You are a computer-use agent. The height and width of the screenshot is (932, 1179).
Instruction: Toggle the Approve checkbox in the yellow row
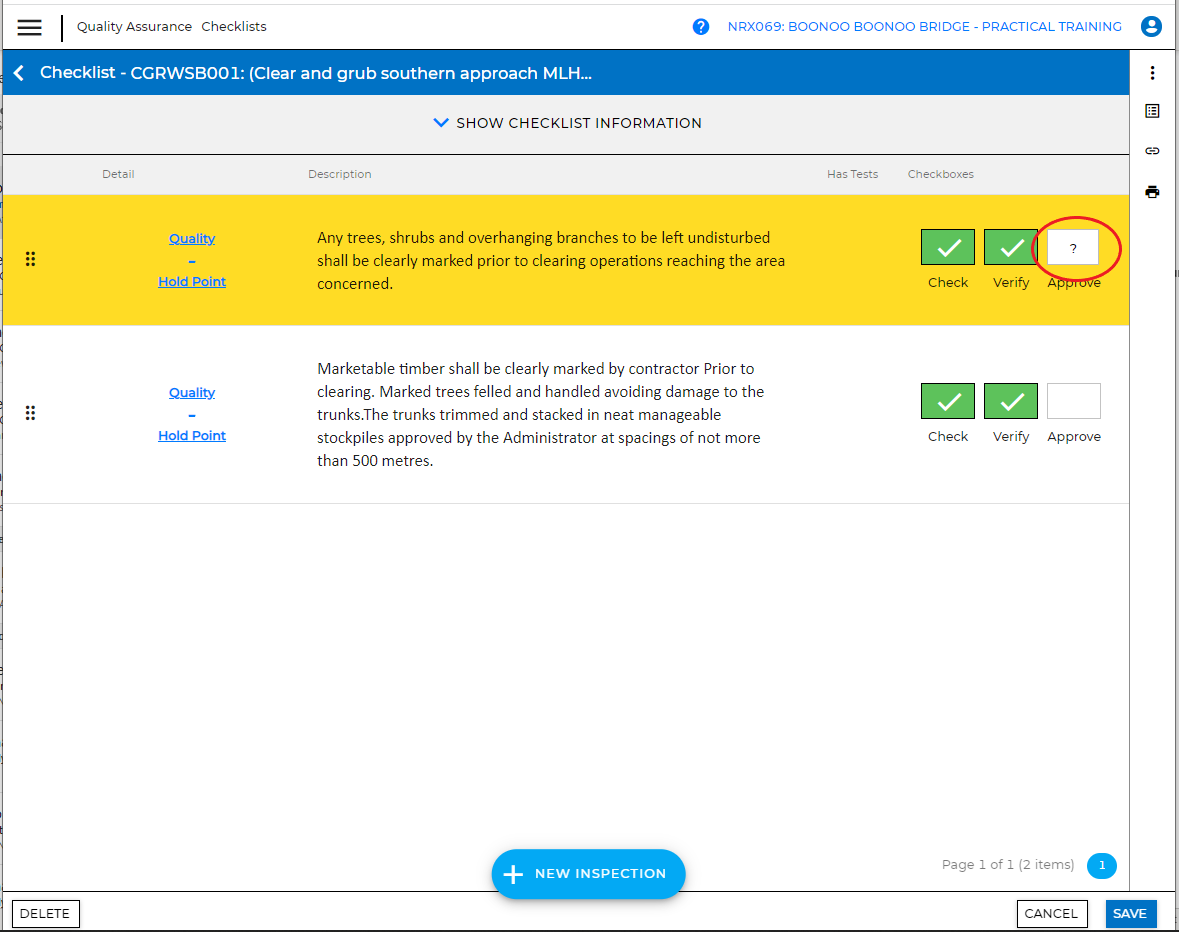tap(1073, 248)
